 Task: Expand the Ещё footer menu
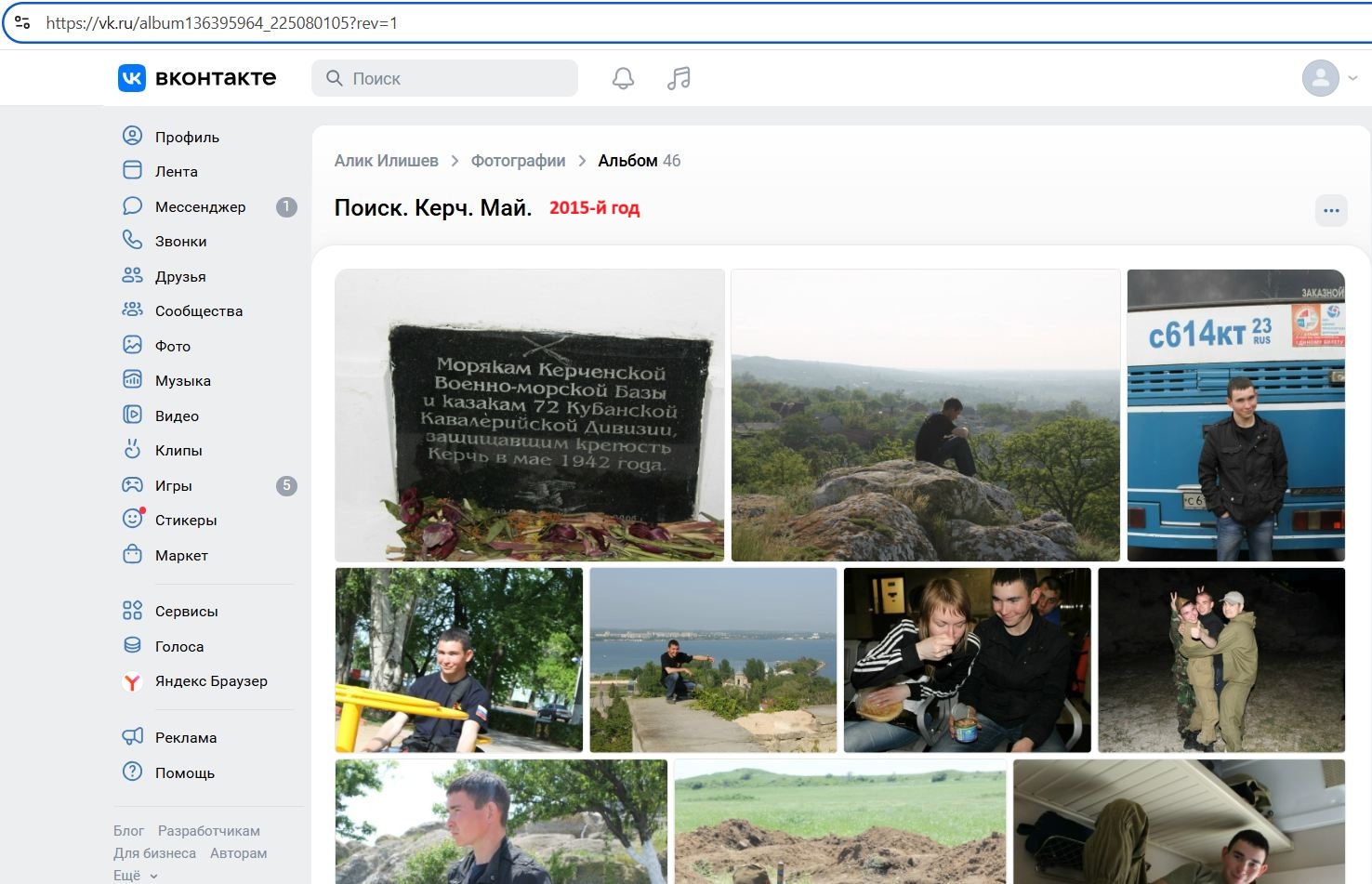(136, 876)
